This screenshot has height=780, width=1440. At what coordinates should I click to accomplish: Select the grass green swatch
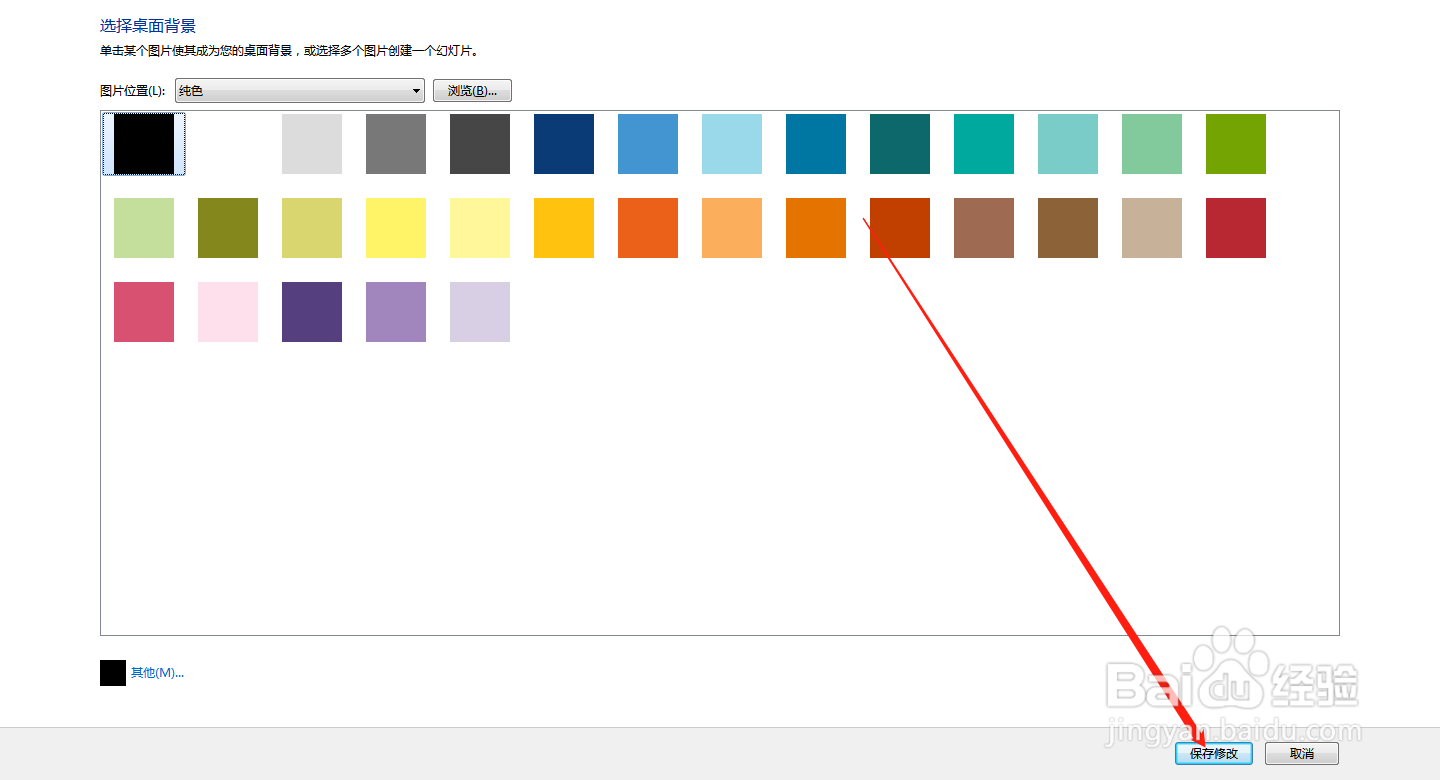pyautogui.click(x=1236, y=144)
